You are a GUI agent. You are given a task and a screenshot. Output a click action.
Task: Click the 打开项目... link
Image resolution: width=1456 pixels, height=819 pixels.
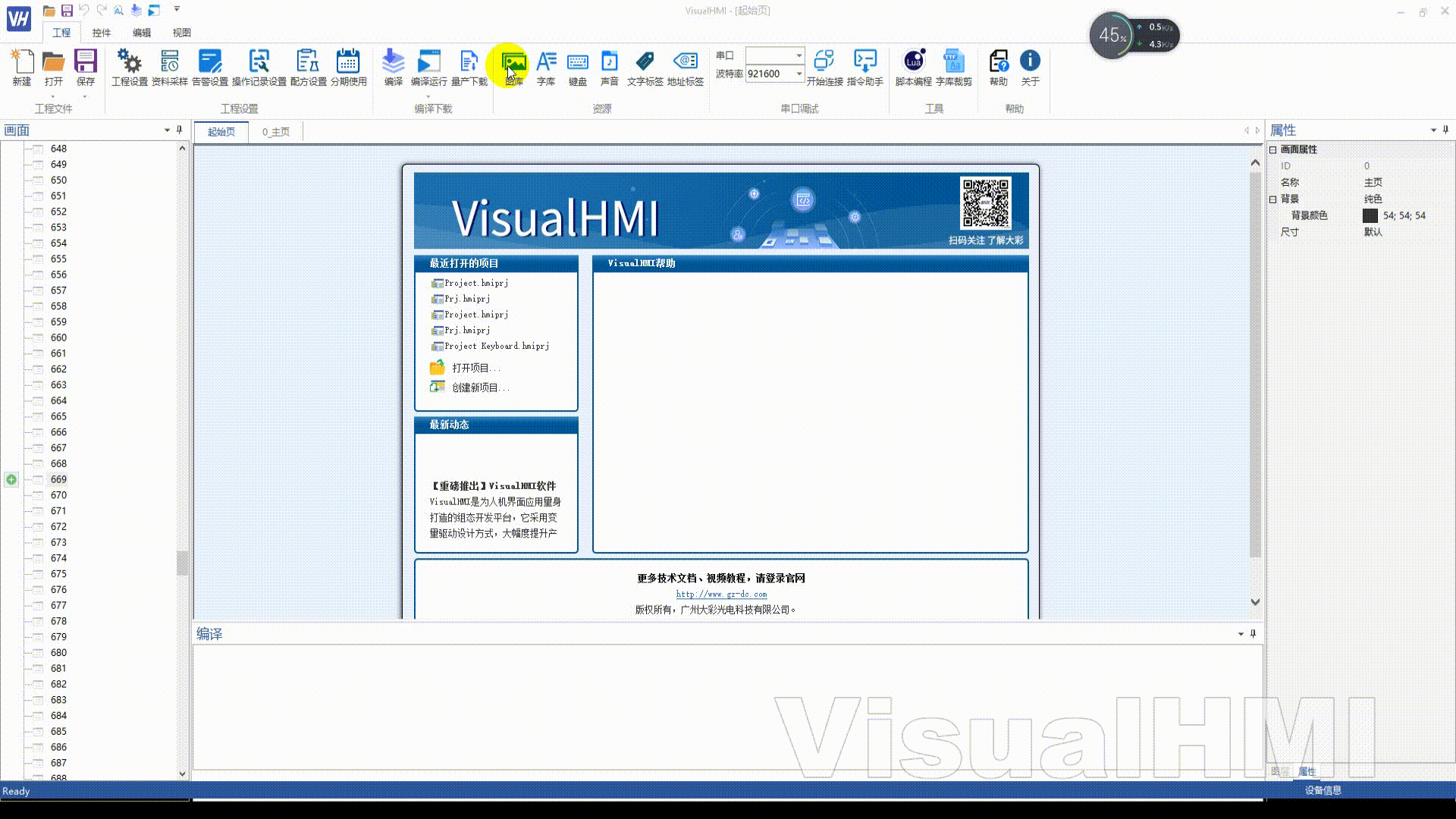pyautogui.click(x=475, y=368)
